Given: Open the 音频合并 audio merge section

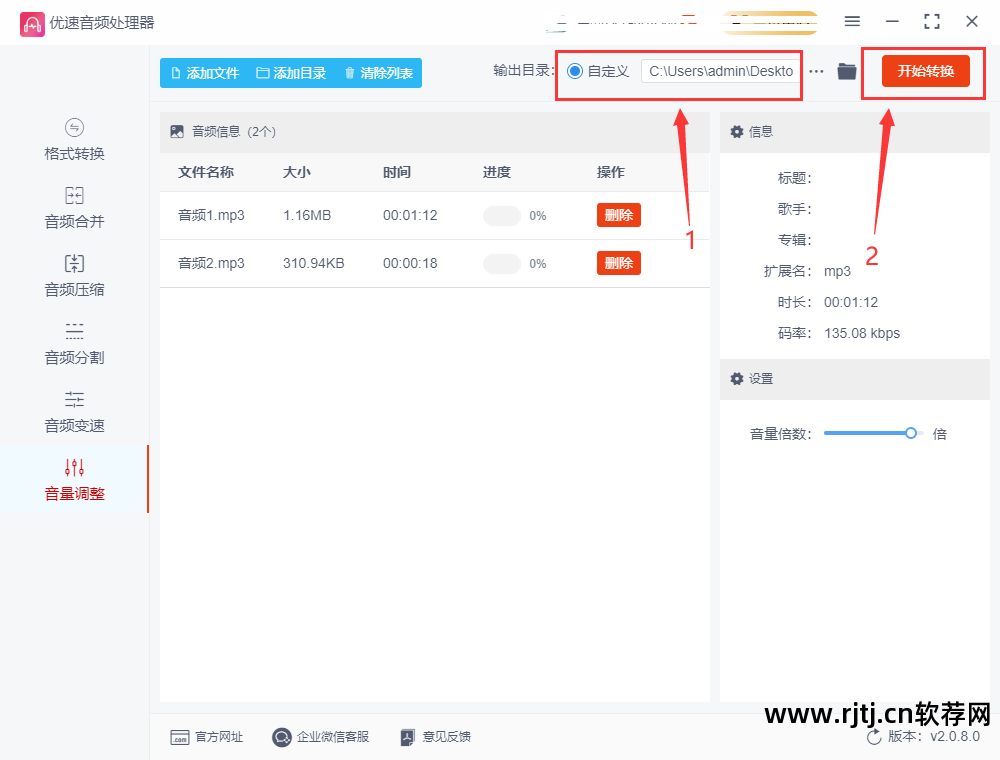Looking at the screenshot, I should 74,208.
